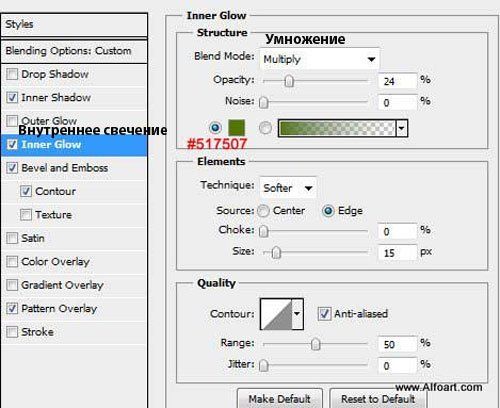Viewport: 500px width, 408px height.
Task: Enable the Drop Shadow checkbox
Action: tap(12, 74)
